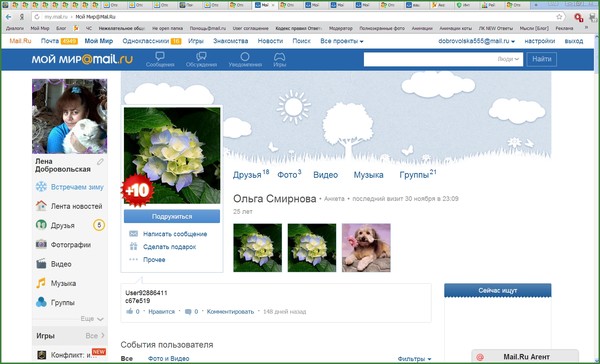The width and height of the screenshot is (600, 364).
Task: Click the Конфликт game icon in the sidebar
Action: point(41,355)
